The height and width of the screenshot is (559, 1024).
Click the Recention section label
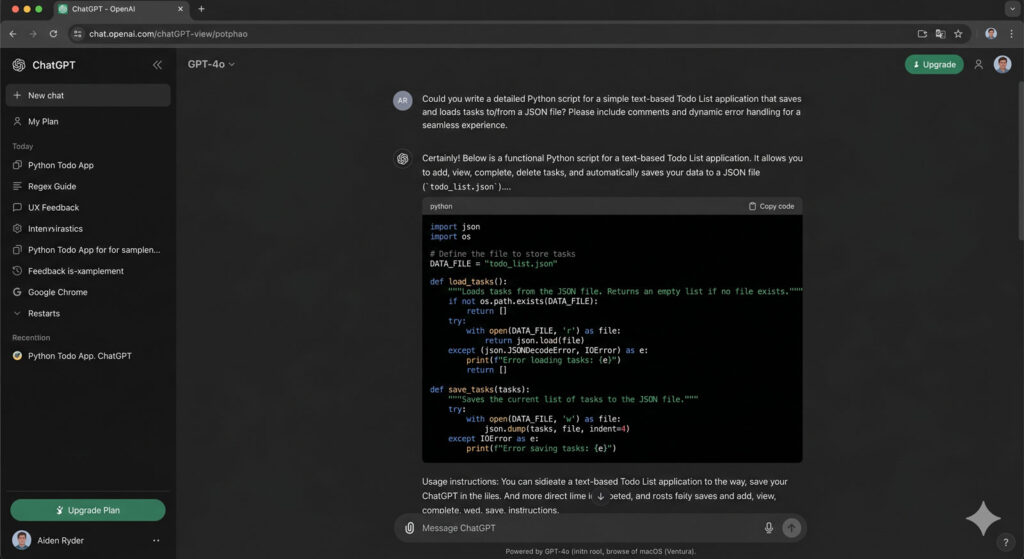[31, 338]
